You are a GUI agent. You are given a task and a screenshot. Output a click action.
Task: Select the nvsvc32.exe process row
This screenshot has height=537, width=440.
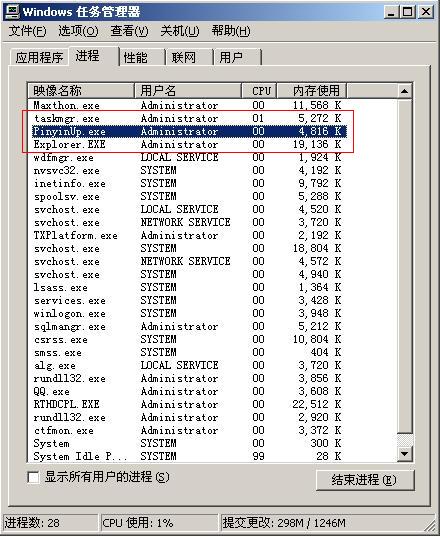(187, 170)
